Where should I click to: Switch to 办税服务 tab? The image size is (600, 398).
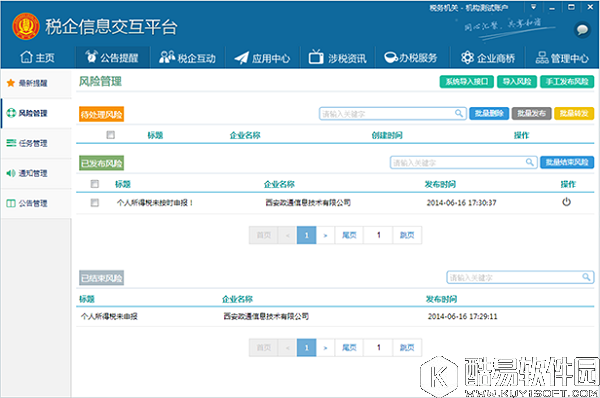click(411, 58)
